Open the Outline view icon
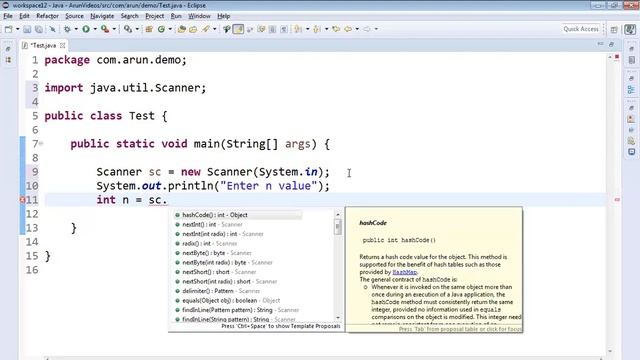The width and height of the screenshot is (640, 360). click(x=631, y=89)
